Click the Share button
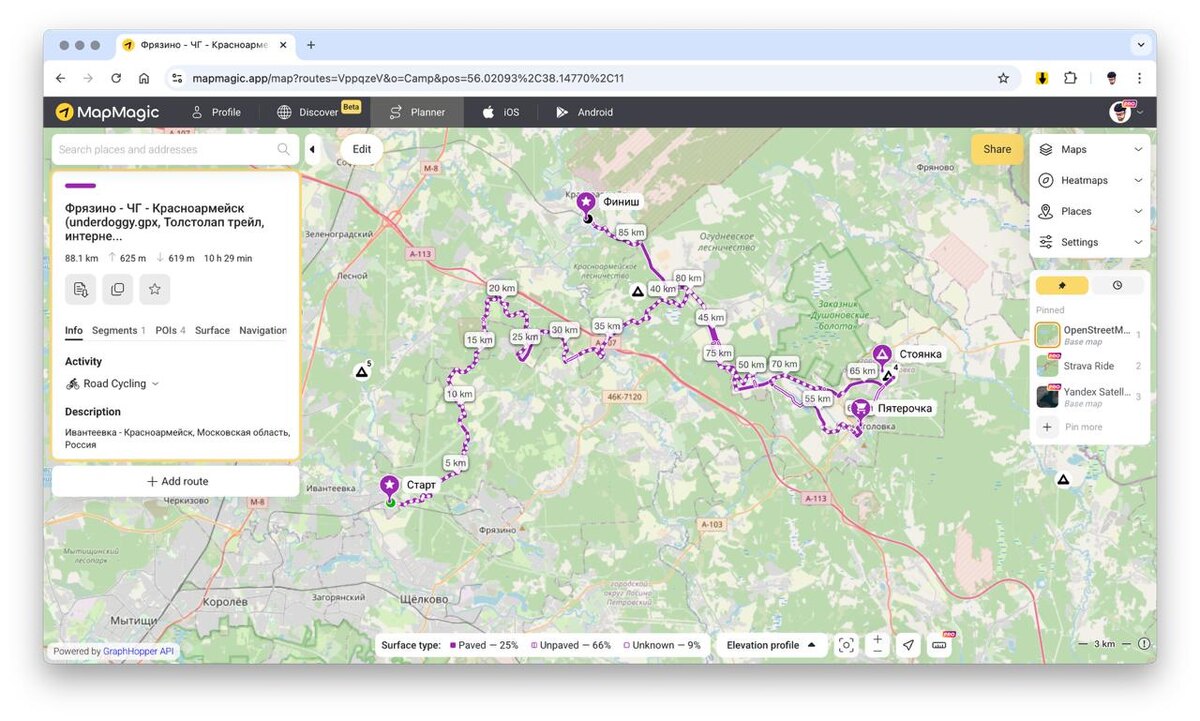The width and height of the screenshot is (1200, 721). click(x=997, y=150)
